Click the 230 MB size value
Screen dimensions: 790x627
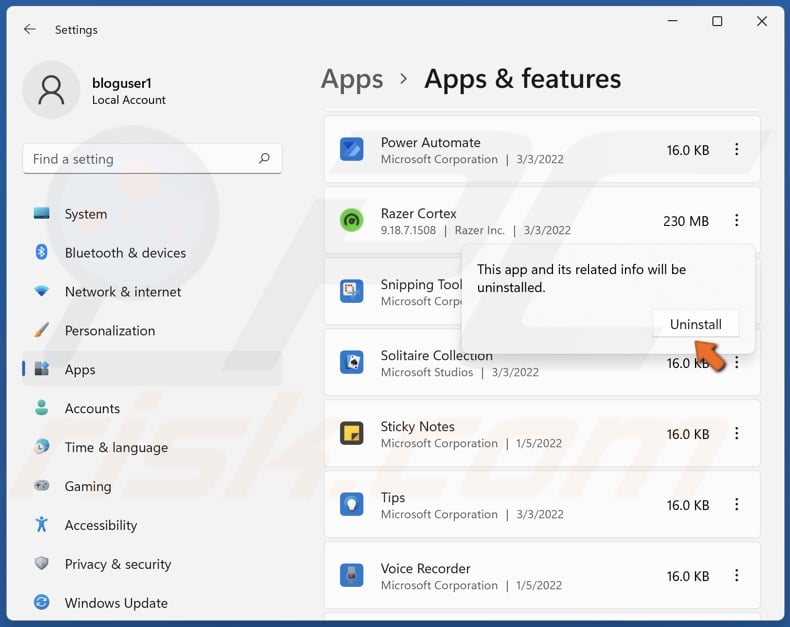(x=686, y=221)
